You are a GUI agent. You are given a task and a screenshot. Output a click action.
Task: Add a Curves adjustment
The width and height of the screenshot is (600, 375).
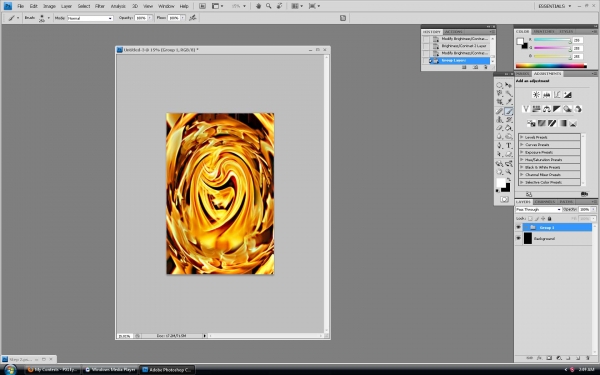point(557,95)
